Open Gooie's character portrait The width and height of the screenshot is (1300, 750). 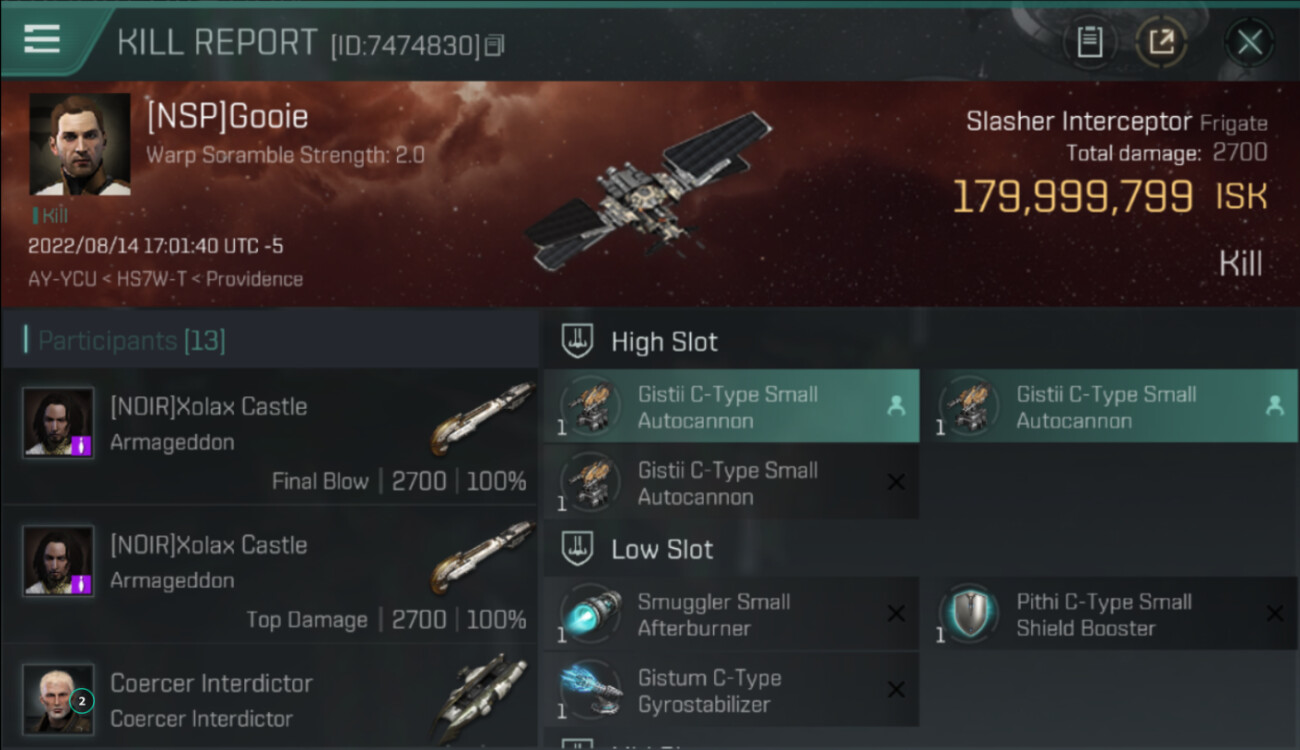click(x=80, y=144)
